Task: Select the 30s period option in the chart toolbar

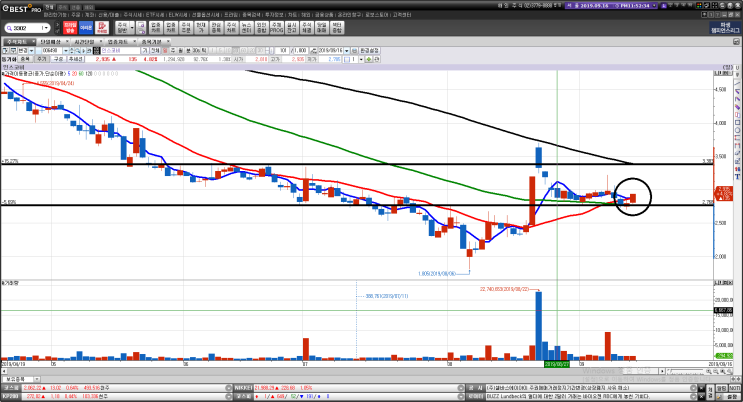Action: click(x=196, y=50)
